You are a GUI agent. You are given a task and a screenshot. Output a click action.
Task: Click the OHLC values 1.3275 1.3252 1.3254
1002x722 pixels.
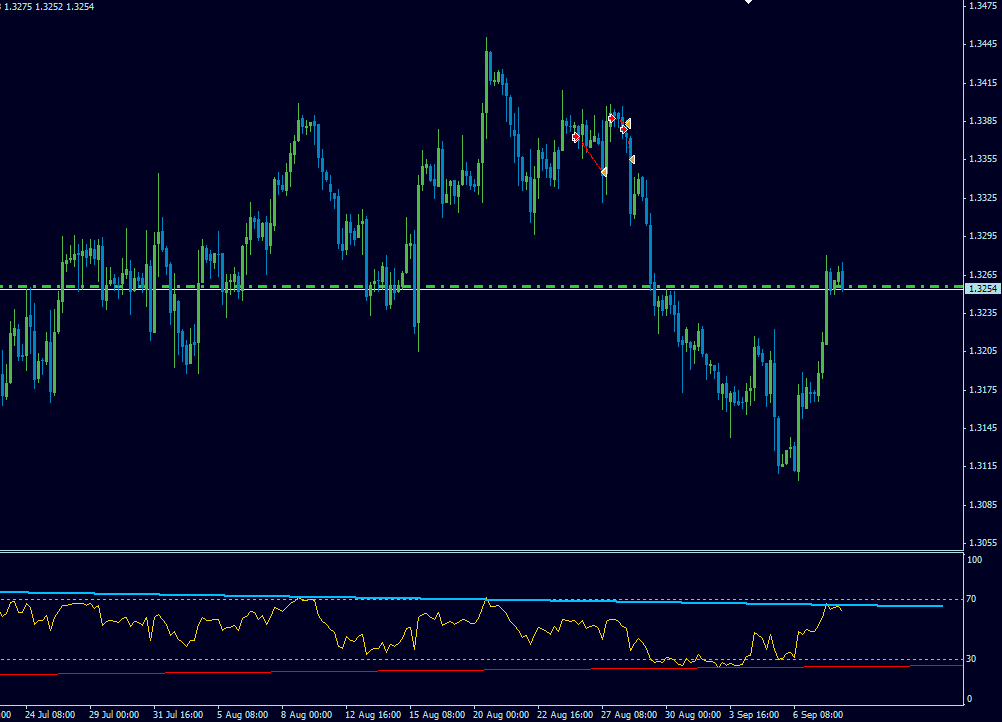coord(49,6)
